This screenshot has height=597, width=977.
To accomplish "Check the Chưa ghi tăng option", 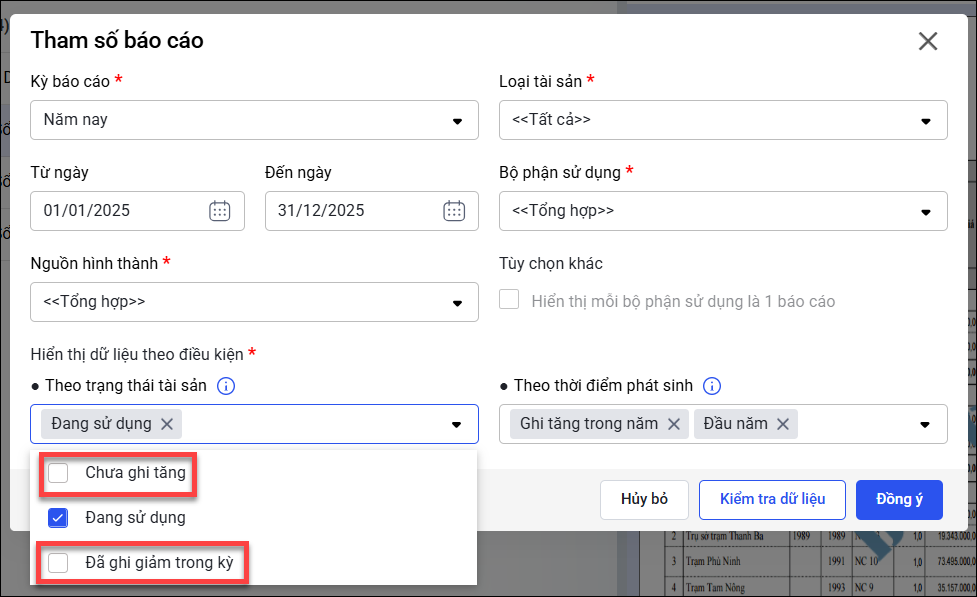I will 59,473.
